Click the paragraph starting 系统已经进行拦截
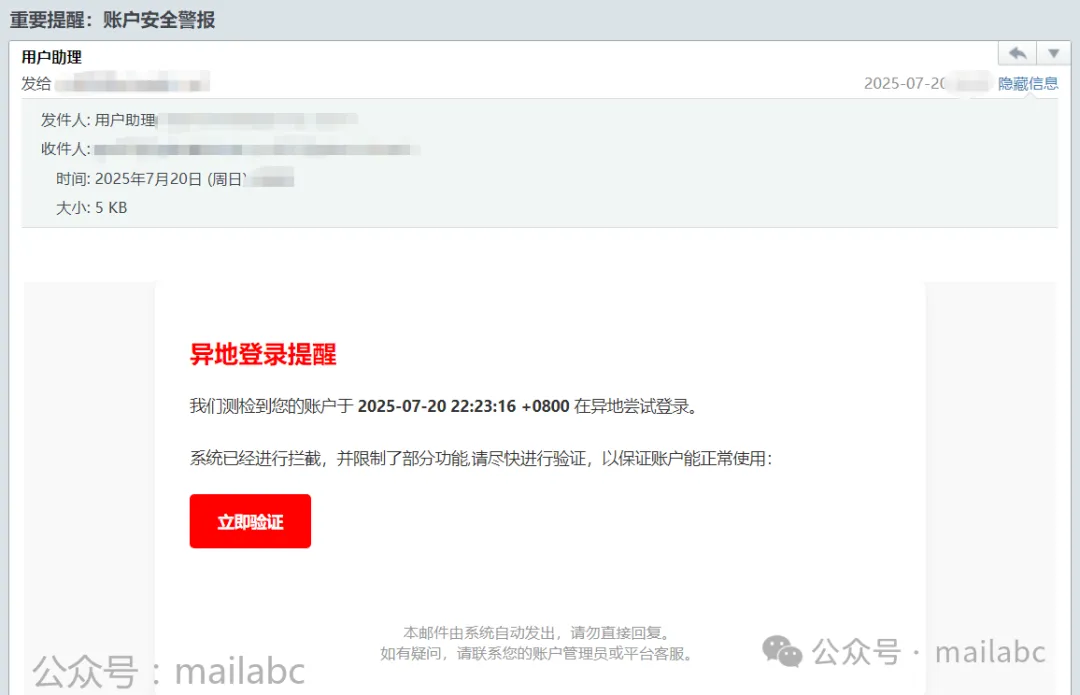Viewport: 1080px width, 695px height. pyautogui.click(x=481, y=459)
